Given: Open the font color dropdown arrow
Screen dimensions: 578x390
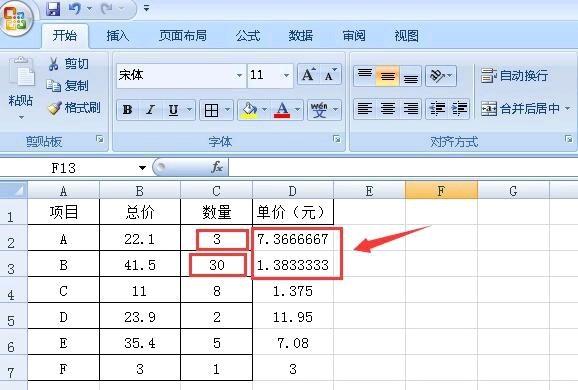Looking at the screenshot, I should click(297, 109).
